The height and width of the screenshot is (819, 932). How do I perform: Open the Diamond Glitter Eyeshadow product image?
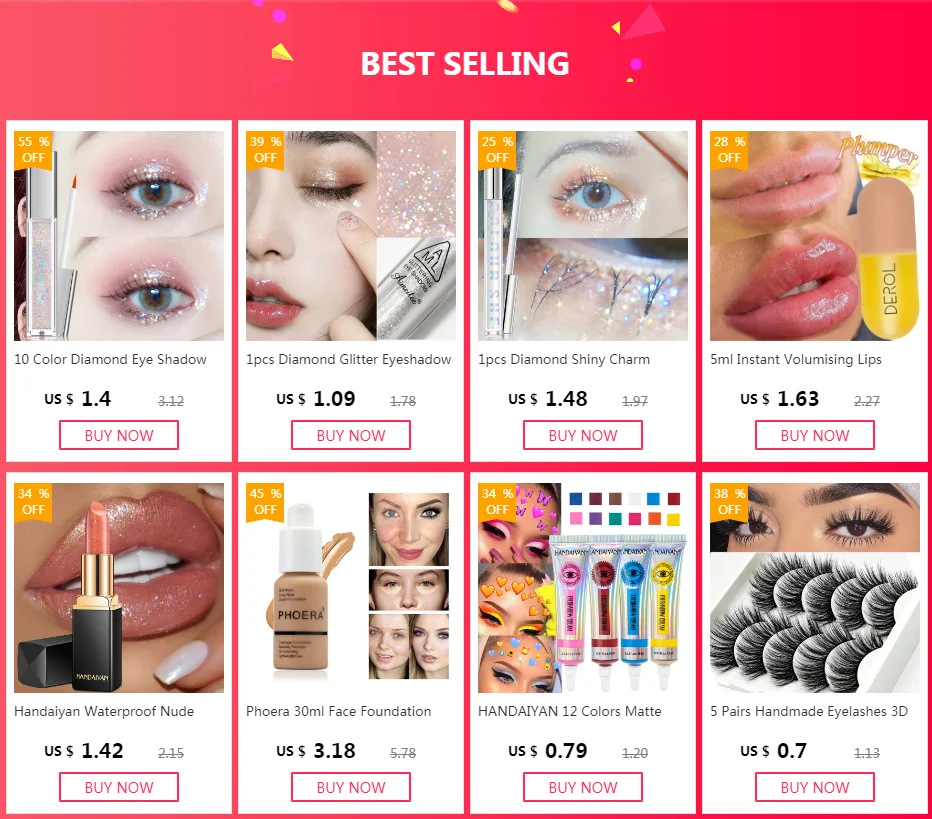(351, 236)
